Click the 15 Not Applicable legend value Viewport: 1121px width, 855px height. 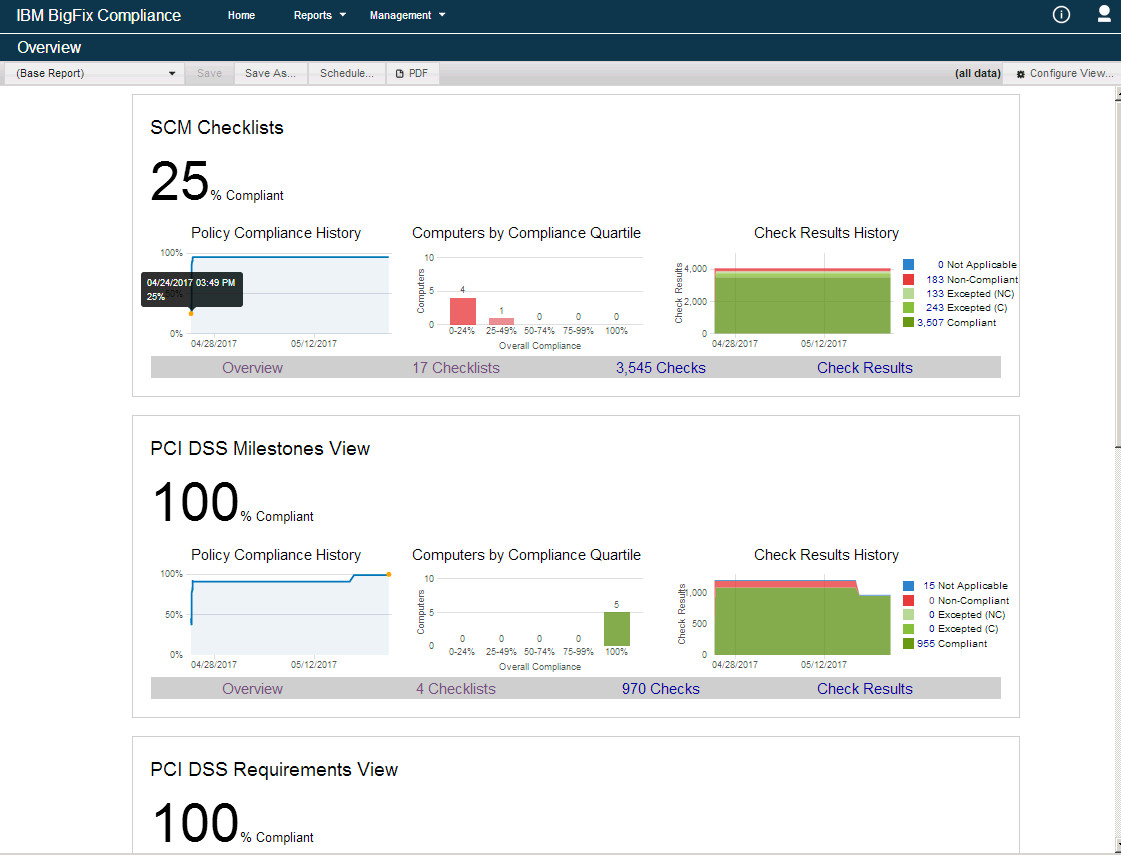pyautogui.click(x=929, y=585)
